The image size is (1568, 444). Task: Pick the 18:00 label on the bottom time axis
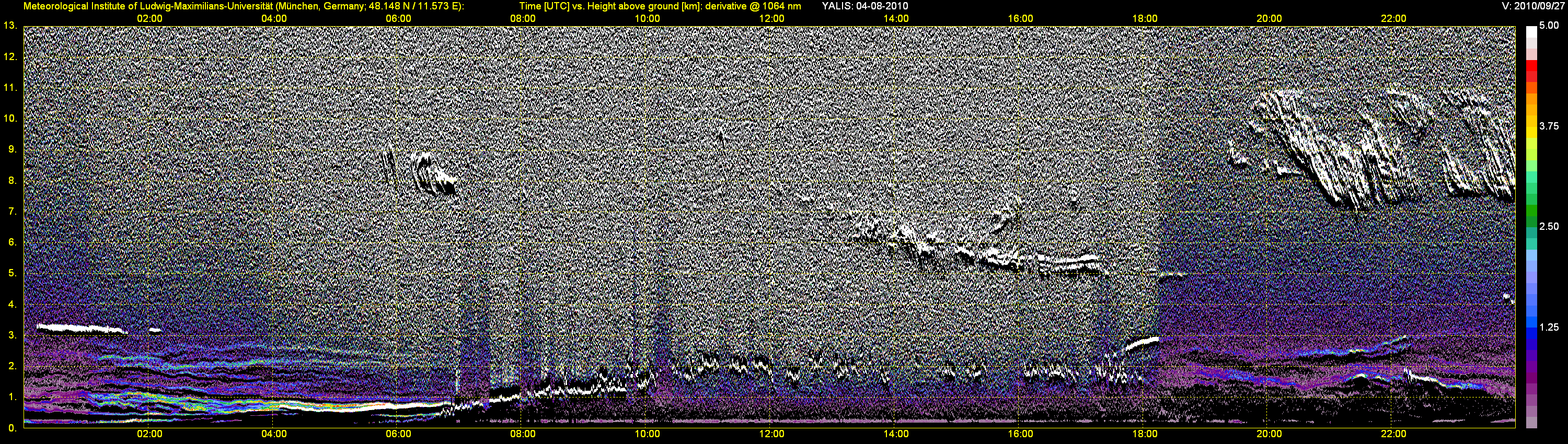1145,434
